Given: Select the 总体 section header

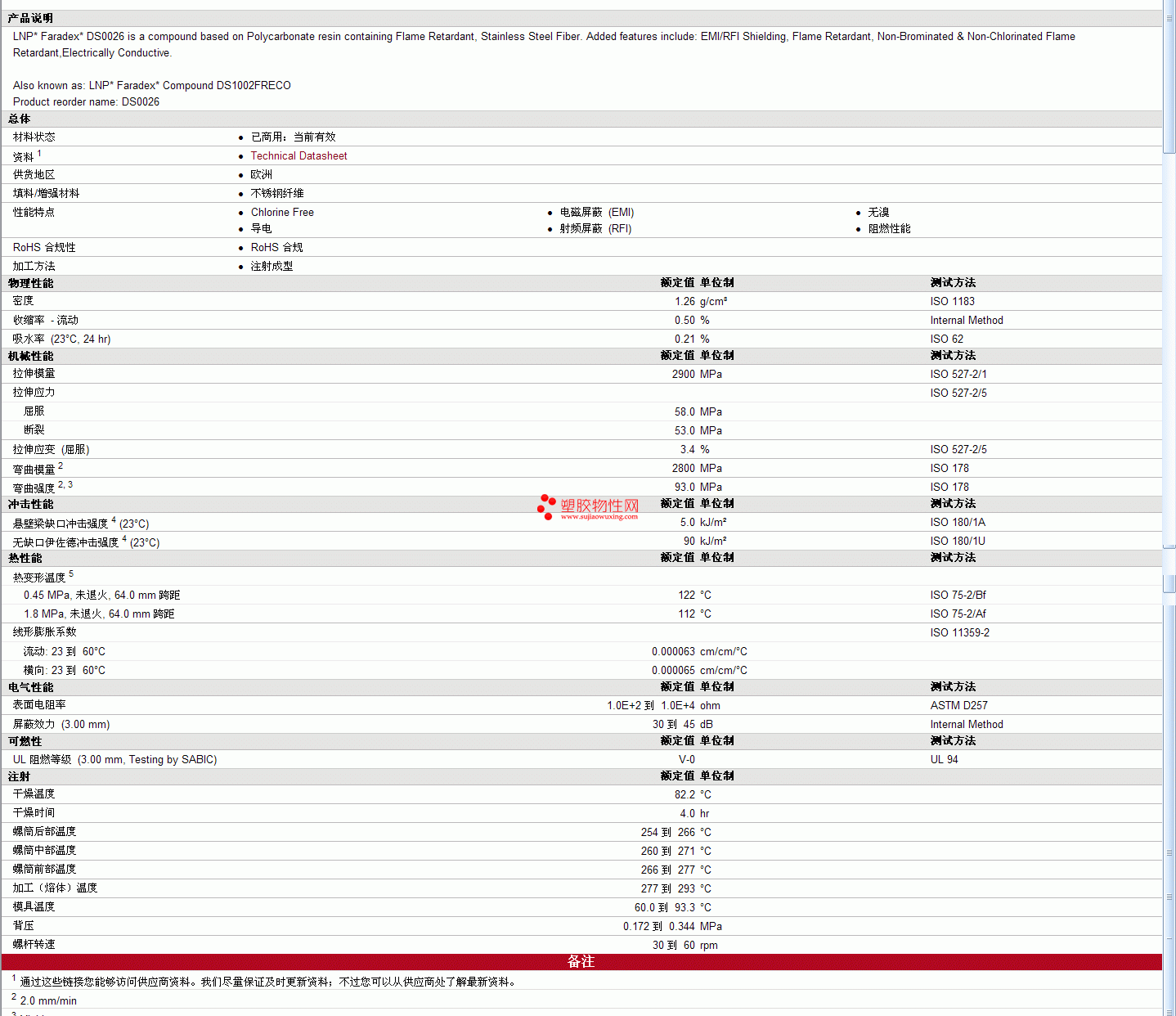Looking at the screenshot, I should tap(19, 119).
